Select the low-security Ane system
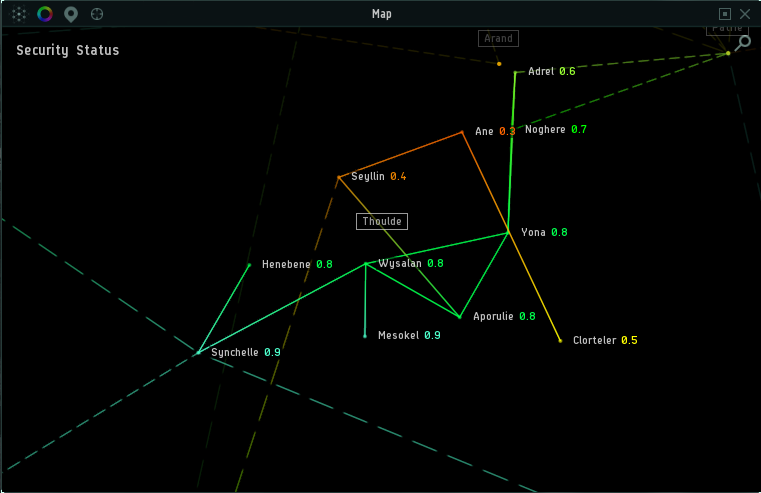Viewport: 761px width, 493px height. pos(484,131)
